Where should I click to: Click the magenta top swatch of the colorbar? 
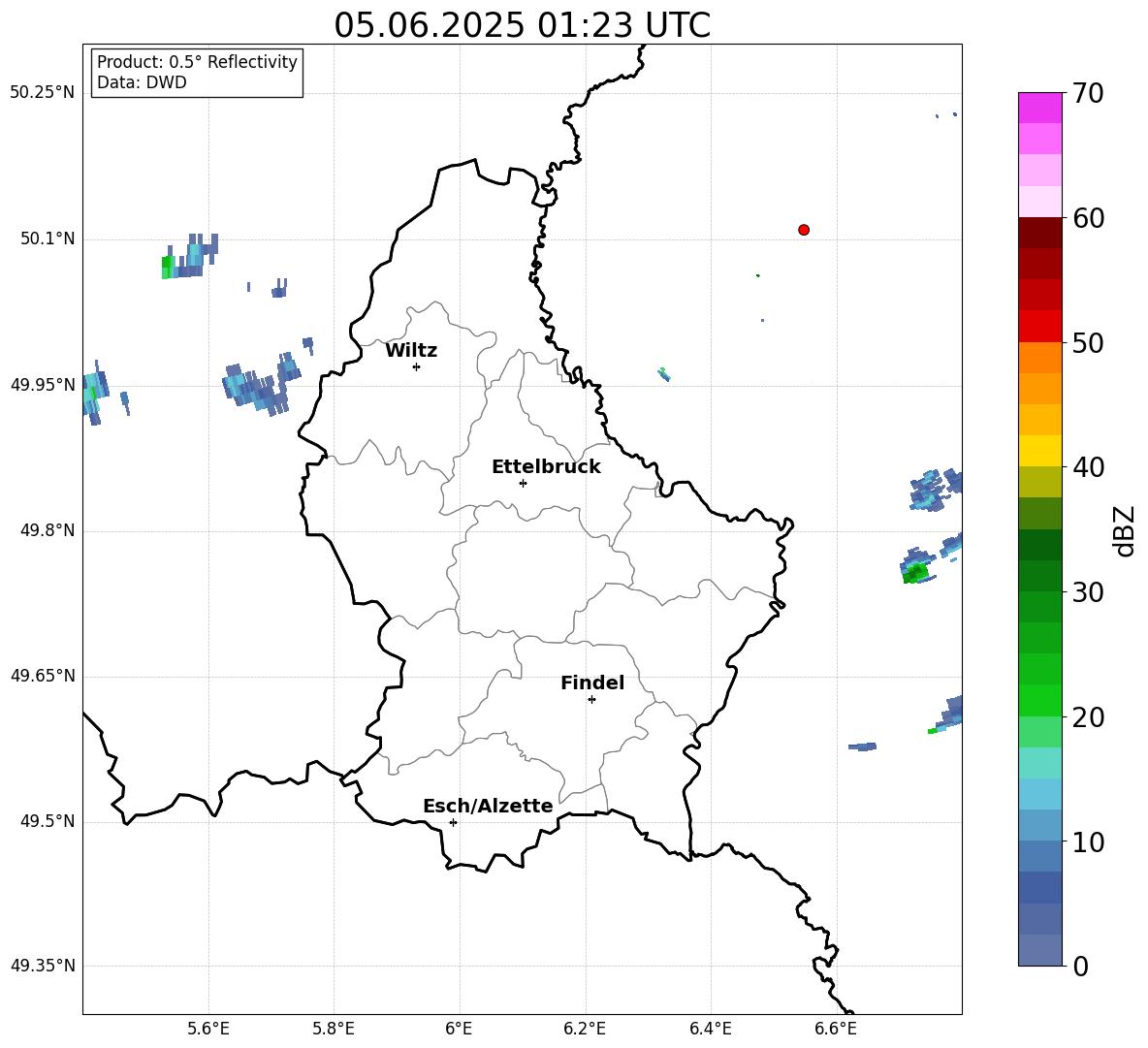(x=1039, y=109)
